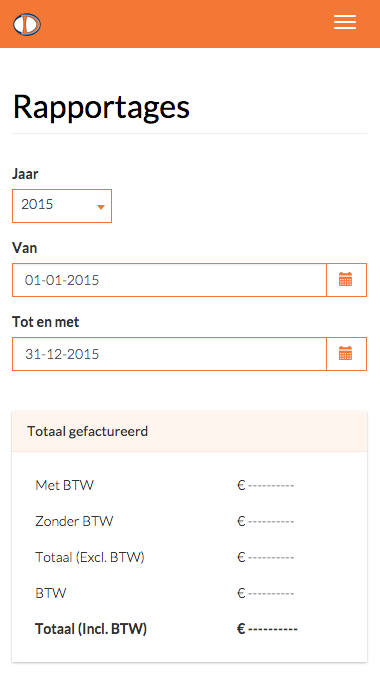This screenshot has width=380, height=675.
Task: Select the Jaar 2015 combo box
Action: 62,206
